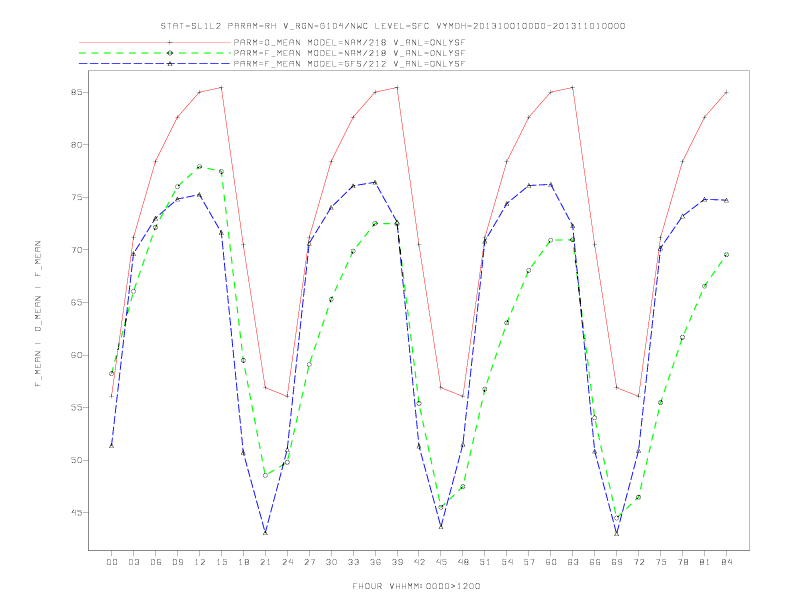792x612 pixels.
Task: Click green NAM circle data point at hour 84
Action: 727,255
